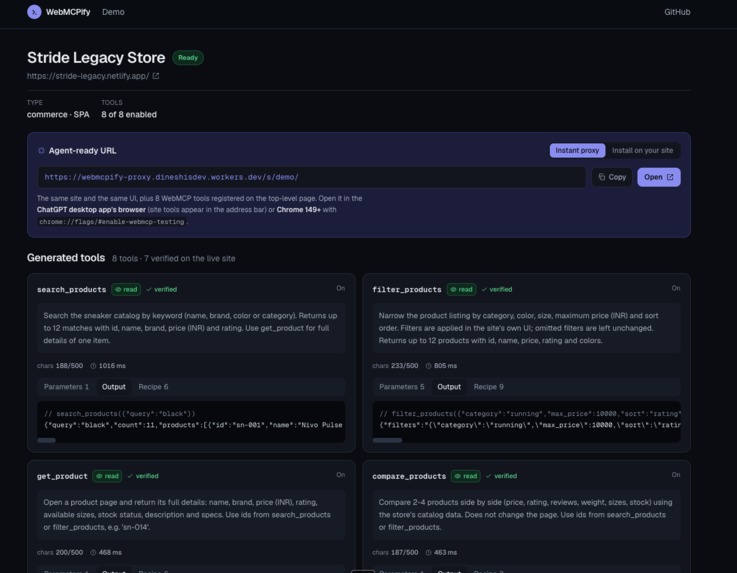The image size is (737, 573).
Task: Click the eye read badge on compare_products
Action: [465, 476]
